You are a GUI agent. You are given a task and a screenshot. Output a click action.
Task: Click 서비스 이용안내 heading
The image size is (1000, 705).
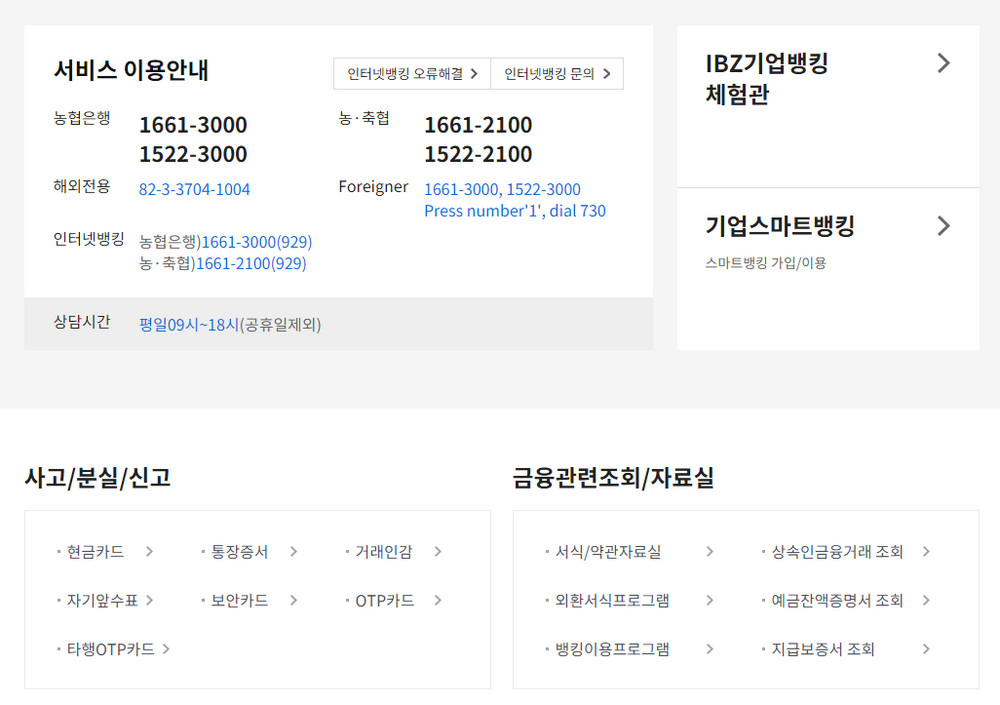[131, 70]
